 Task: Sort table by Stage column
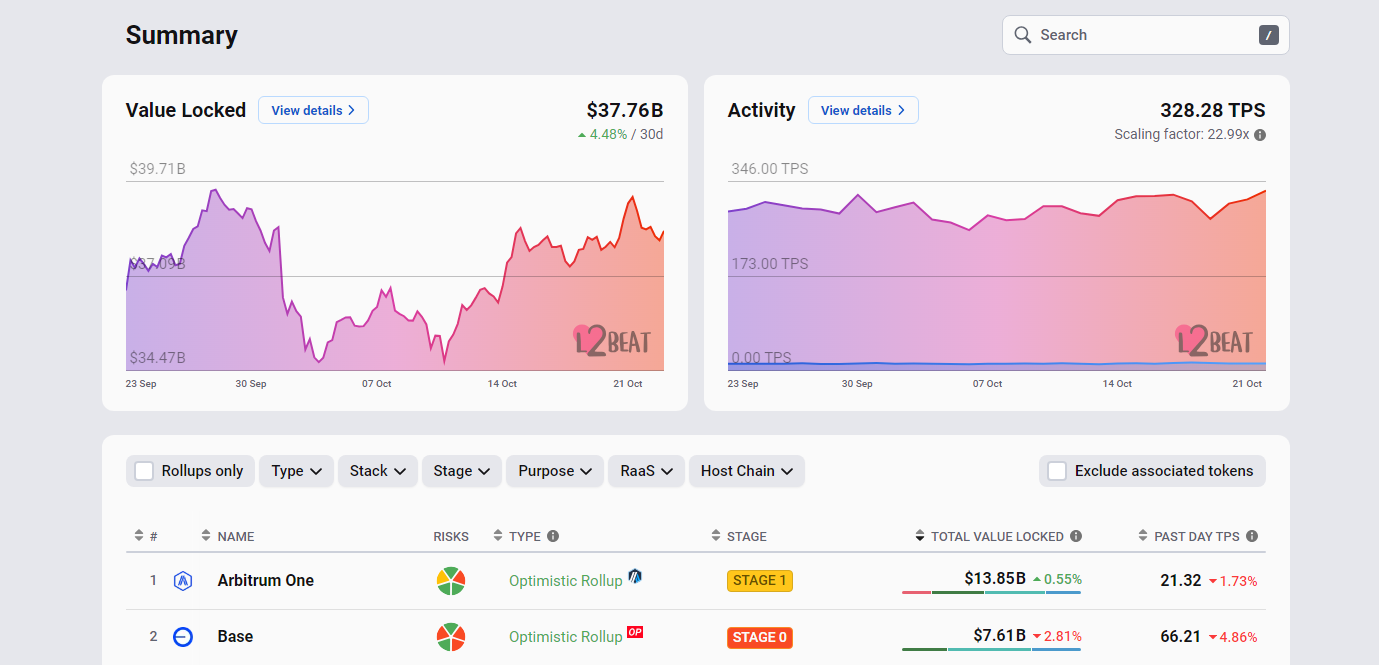point(746,537)
